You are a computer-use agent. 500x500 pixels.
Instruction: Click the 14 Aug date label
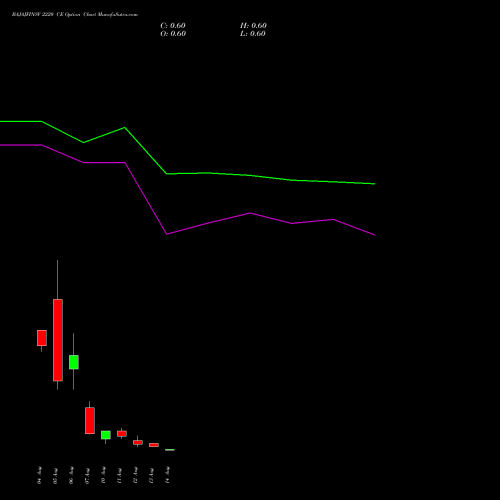167,475
